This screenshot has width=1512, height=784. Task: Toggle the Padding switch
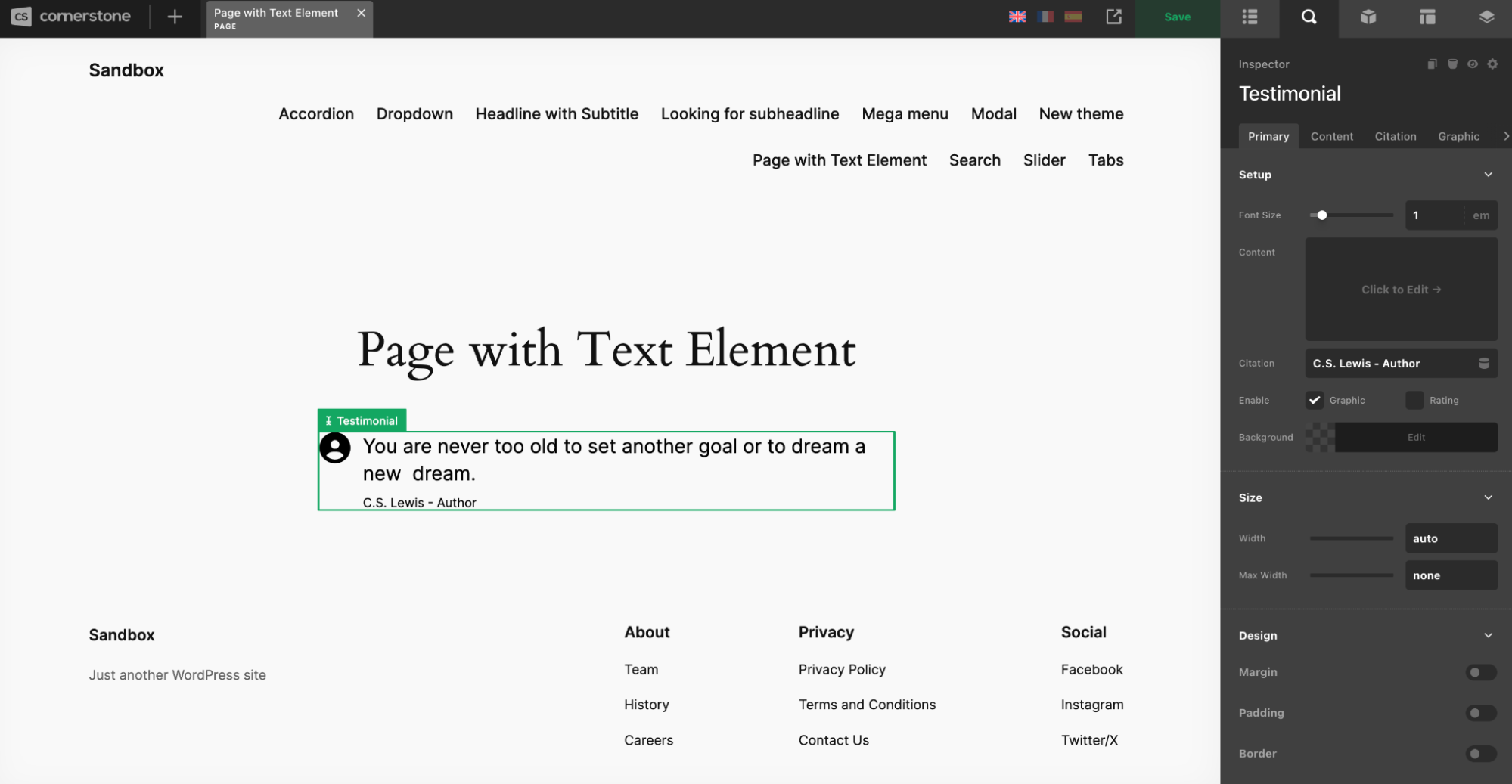pyautogui.click(x=1480, y=713)
